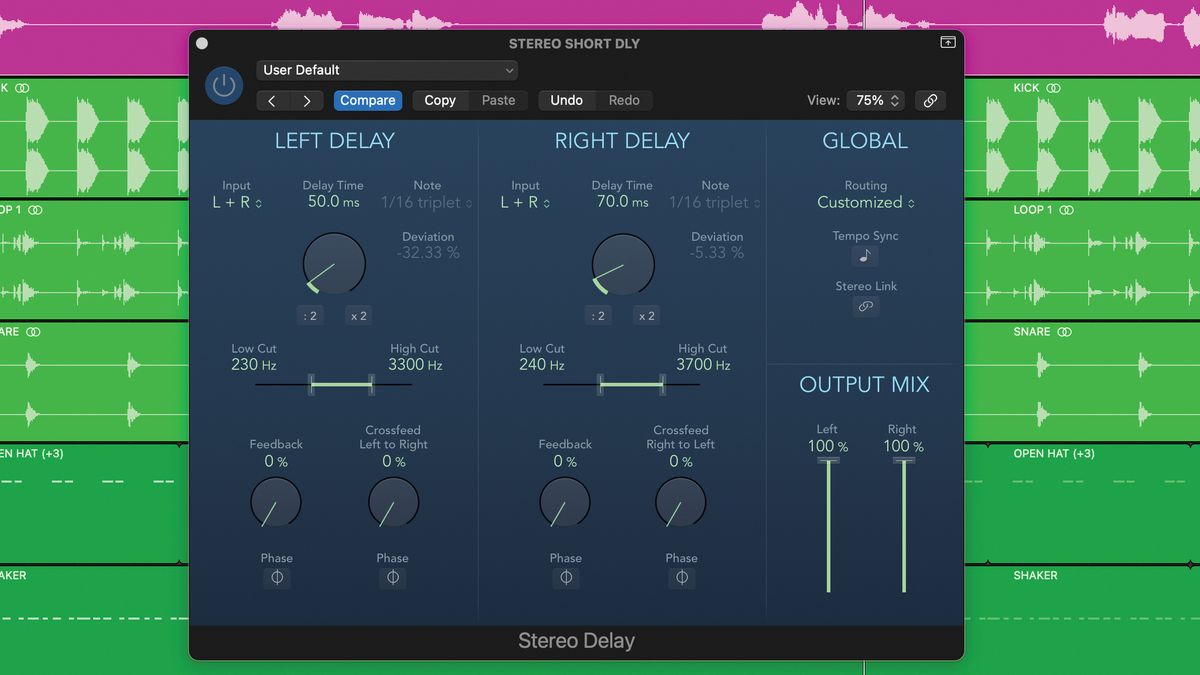Activate the Stereo Link chain icon

tap(865, 306)
